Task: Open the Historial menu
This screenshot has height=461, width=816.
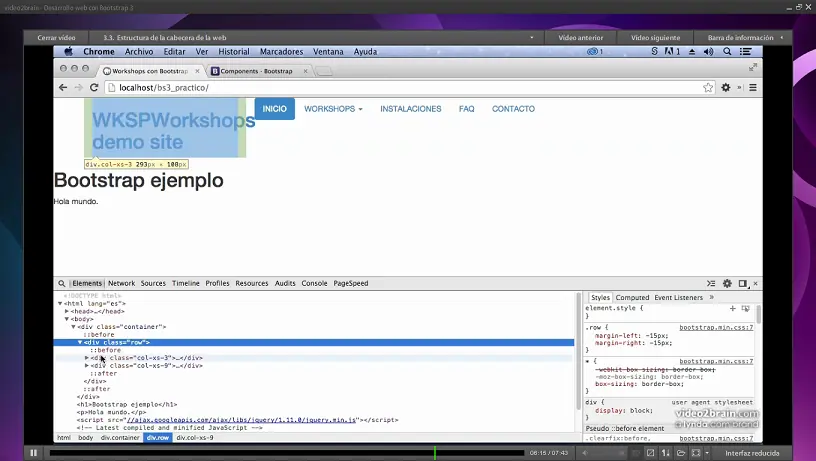Action: (x=234, y=52)
